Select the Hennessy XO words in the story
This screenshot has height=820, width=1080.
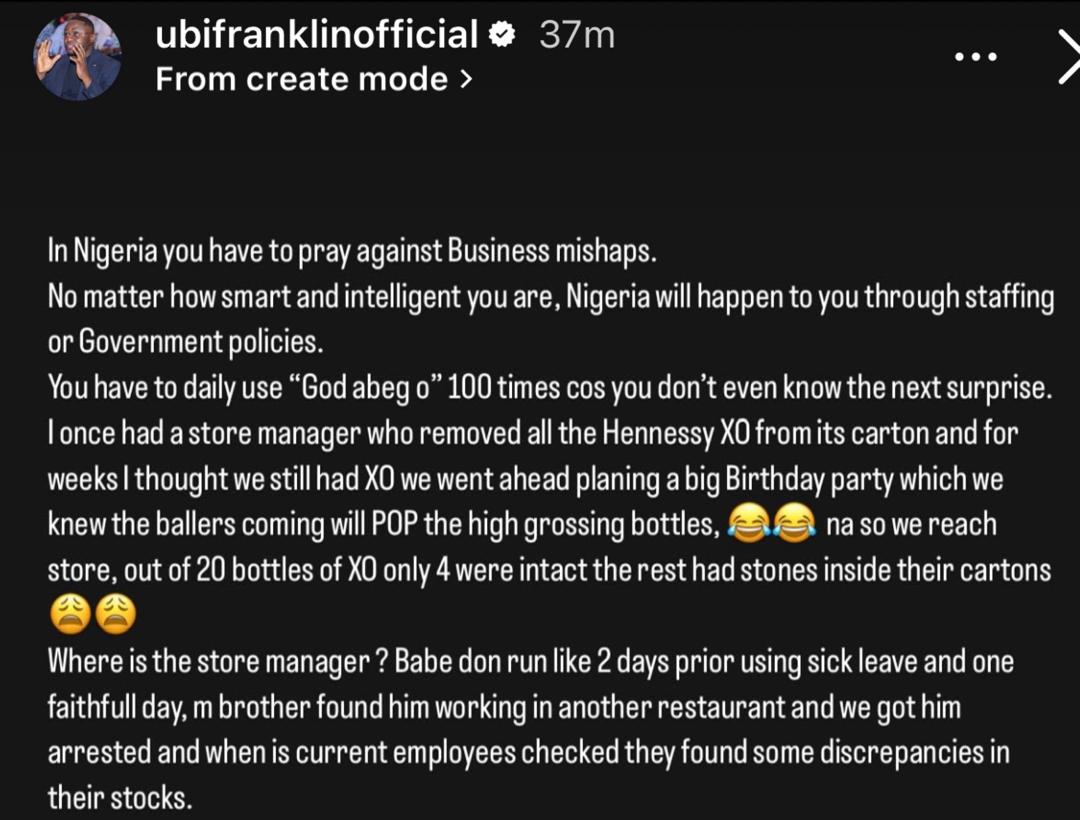coord(676,434)
